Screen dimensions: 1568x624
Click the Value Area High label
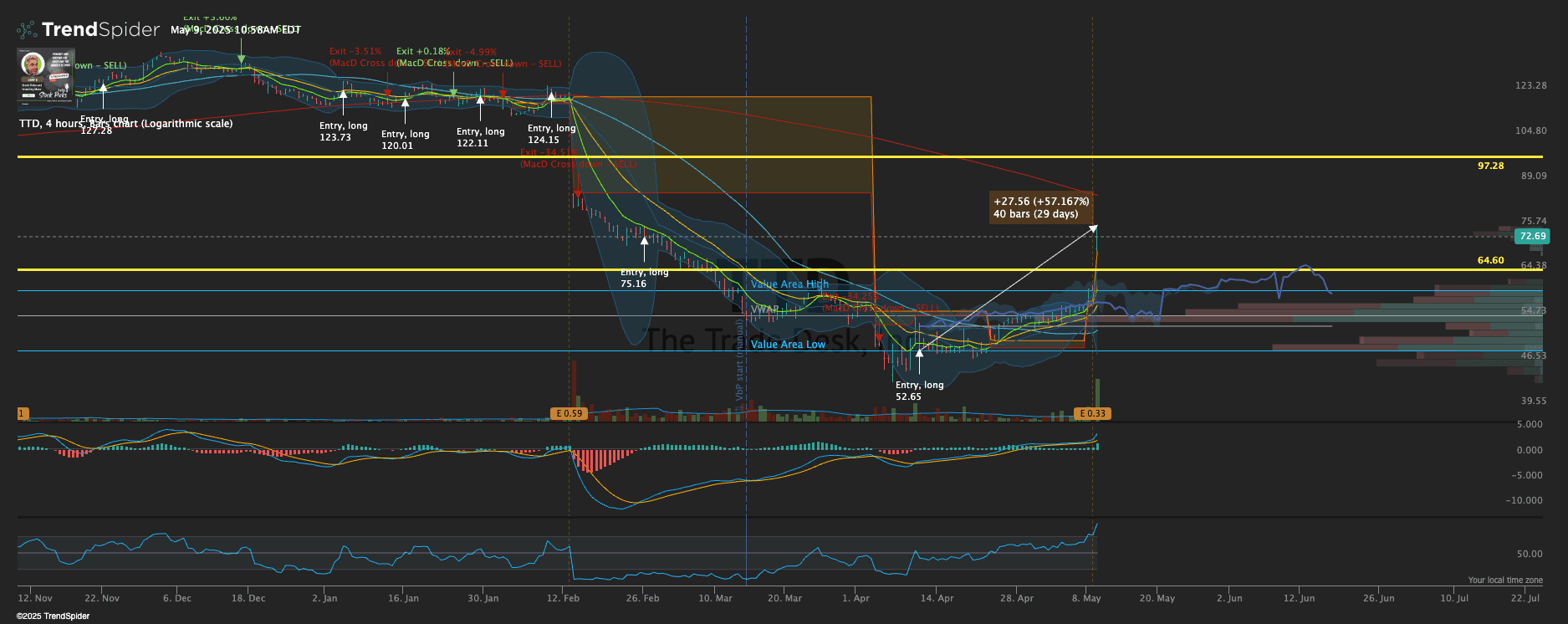pos(789,284)
